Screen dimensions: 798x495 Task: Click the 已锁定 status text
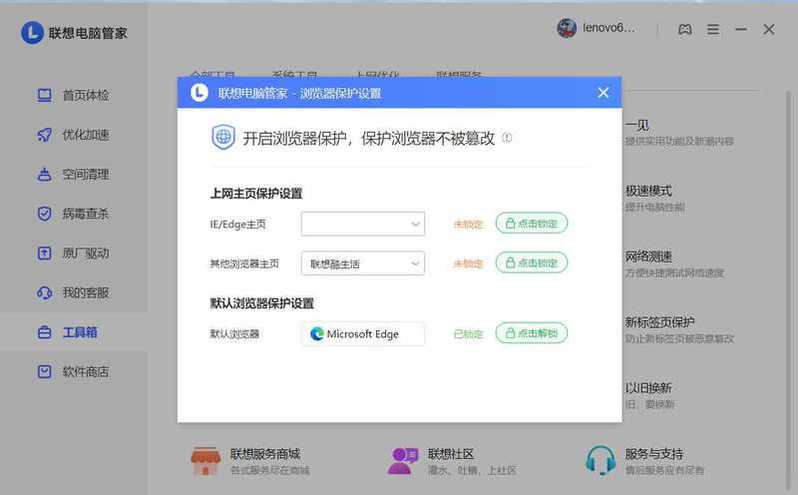468,334
